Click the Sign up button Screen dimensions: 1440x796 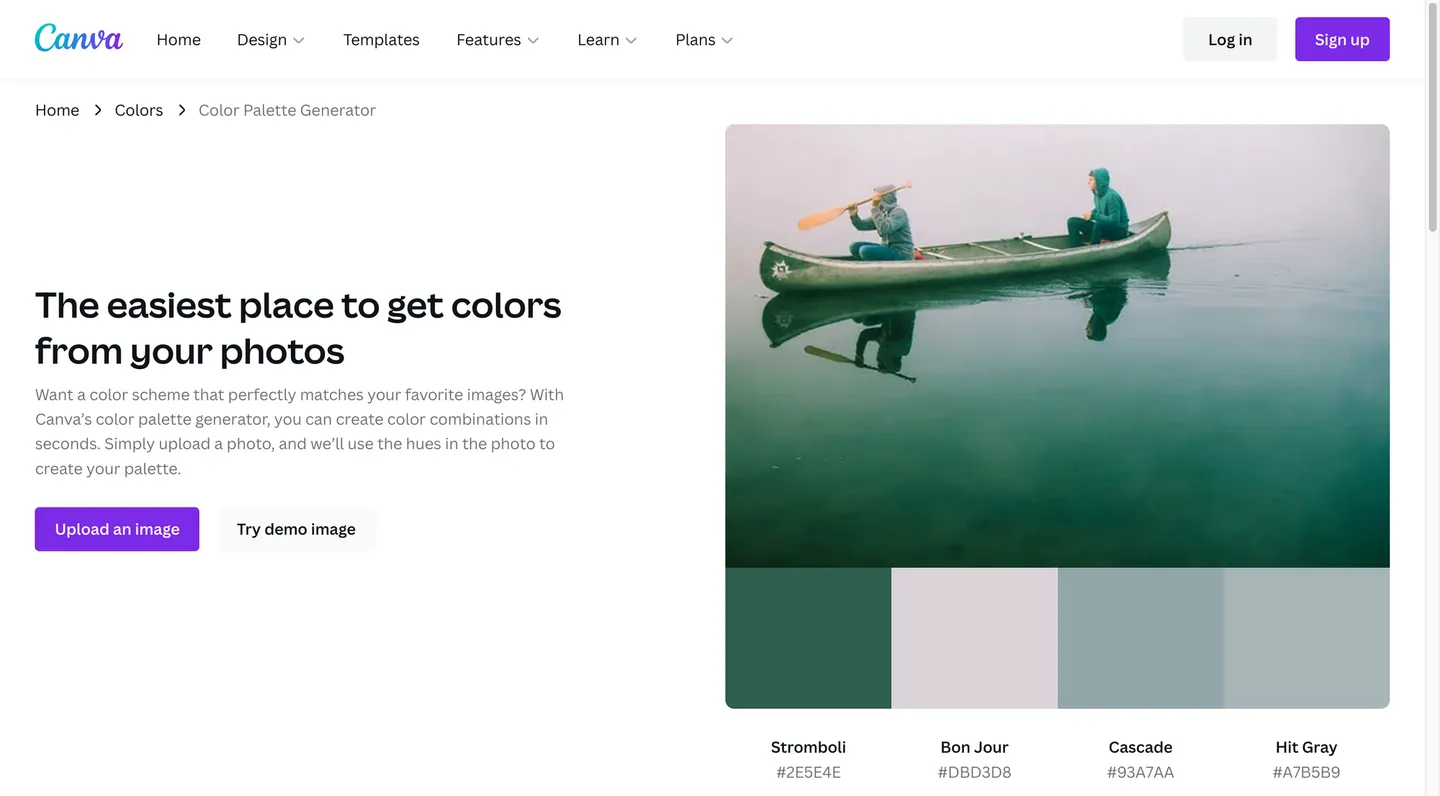[x=1341, y=39]
